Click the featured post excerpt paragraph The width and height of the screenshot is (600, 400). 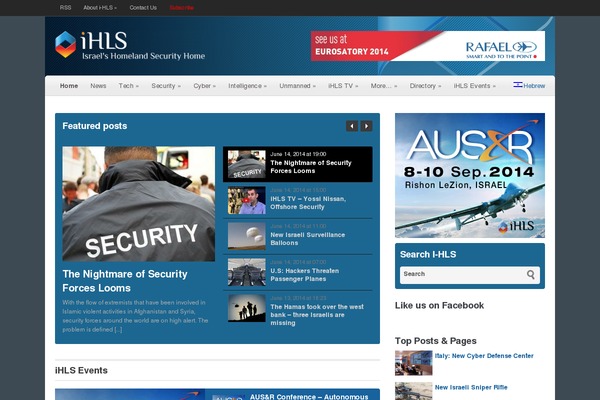tap(135, 316)
